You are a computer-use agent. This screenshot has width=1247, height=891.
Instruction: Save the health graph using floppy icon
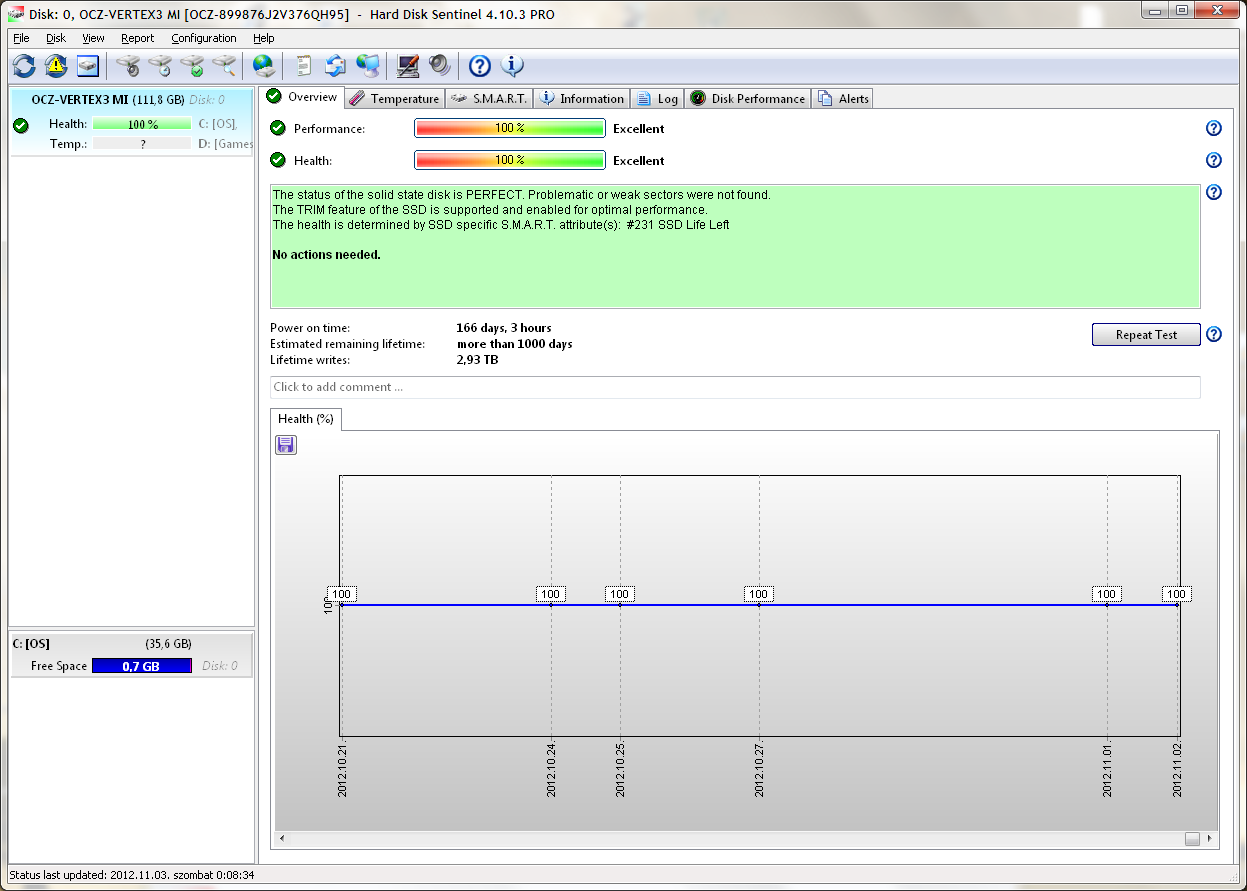click(x=286, y=445)
